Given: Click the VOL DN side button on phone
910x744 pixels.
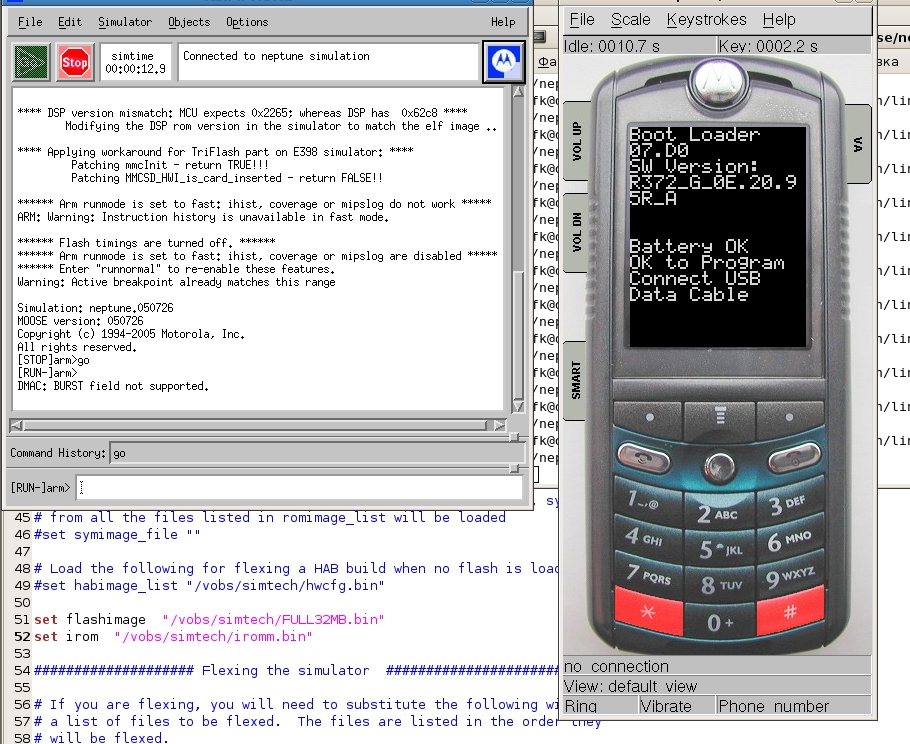Looking at the screenshot, I should click(x=576, y=232).
